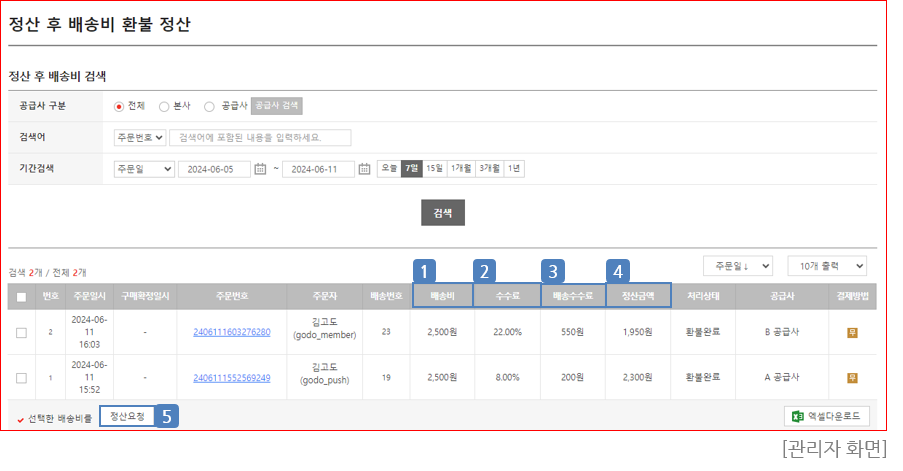Open the 주문일↓ sort order dropdown

coord(737,266)
